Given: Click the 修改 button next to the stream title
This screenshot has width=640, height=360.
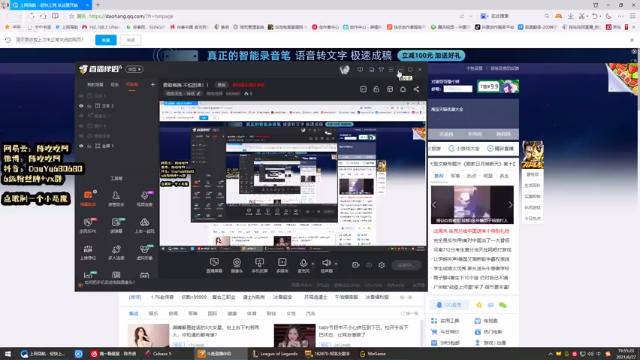Looking at the screenshot, I should tap(222, 85).
